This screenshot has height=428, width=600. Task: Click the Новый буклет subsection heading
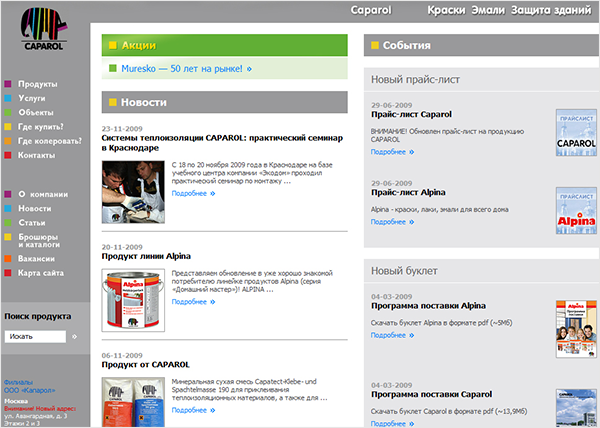[404, 271]
